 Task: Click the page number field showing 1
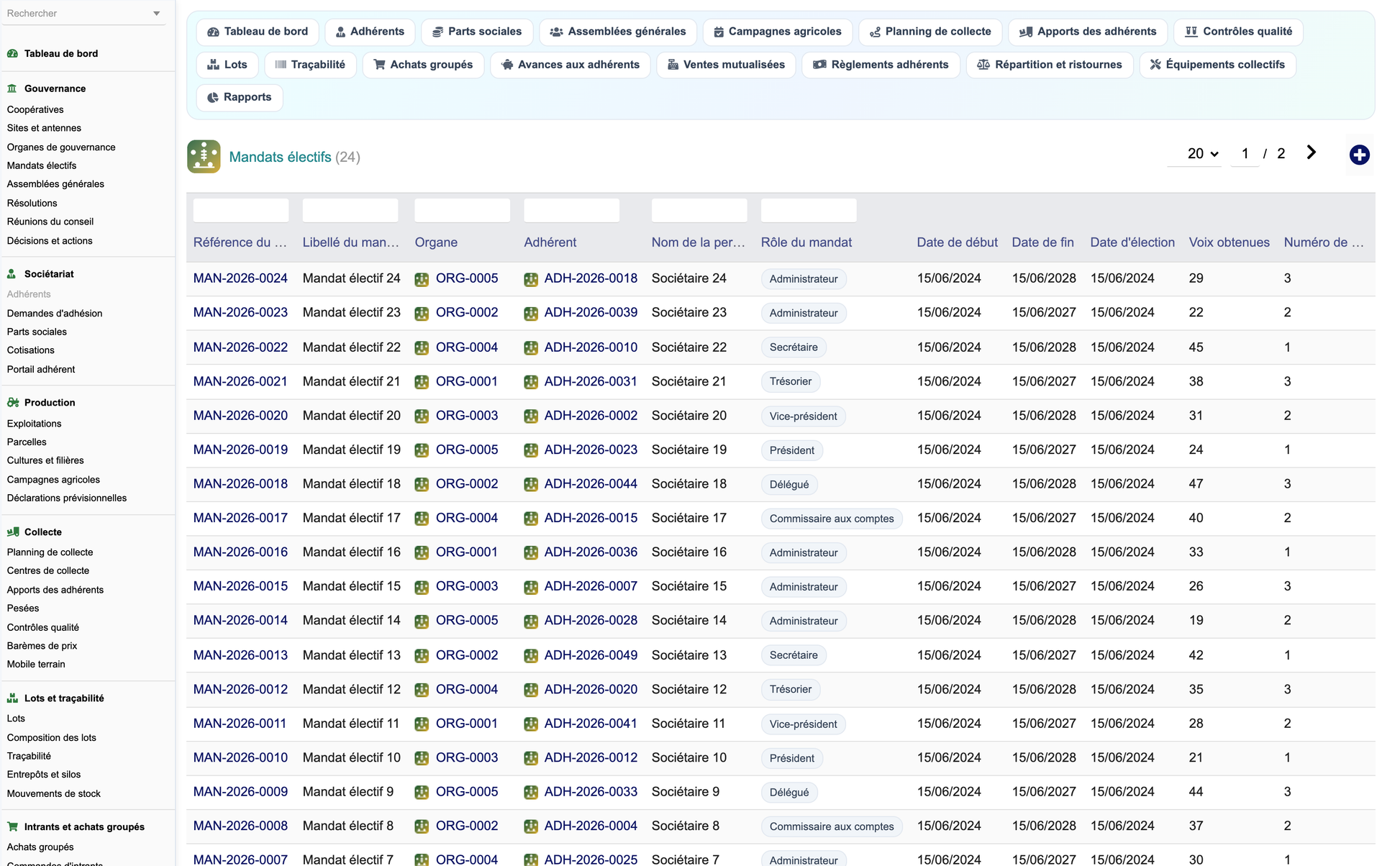click(1245, 154)
